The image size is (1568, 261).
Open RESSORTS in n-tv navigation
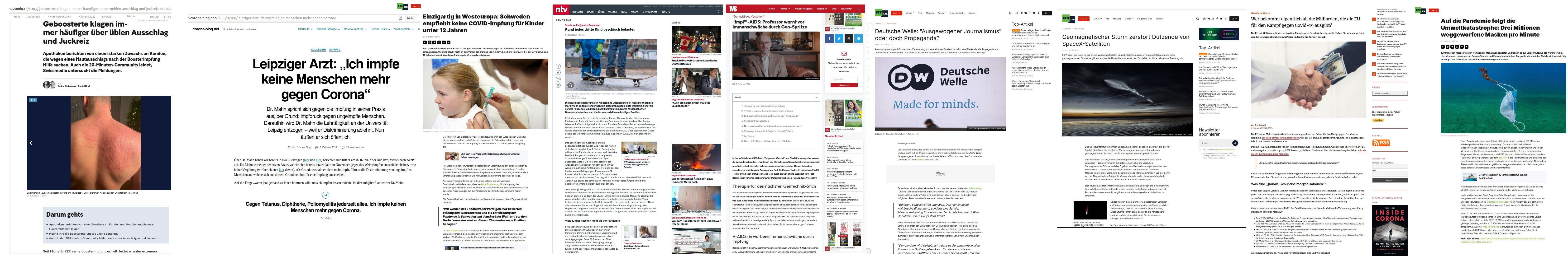click(x=578, y=12)
